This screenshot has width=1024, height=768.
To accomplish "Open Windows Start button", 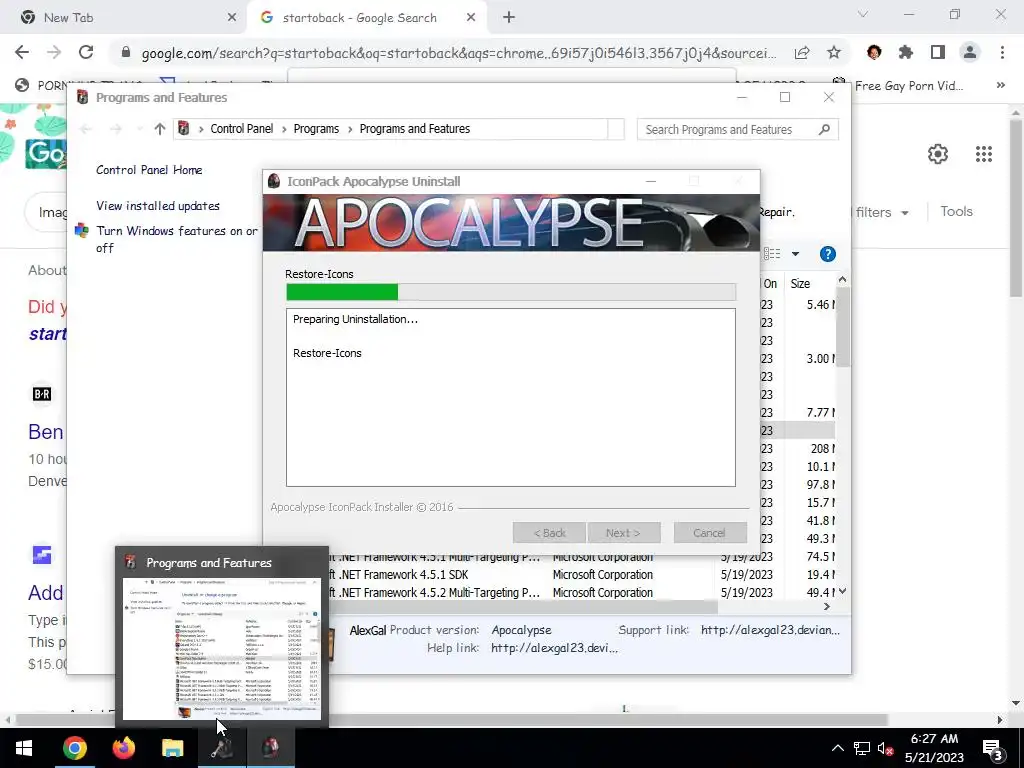I will 24,748.
